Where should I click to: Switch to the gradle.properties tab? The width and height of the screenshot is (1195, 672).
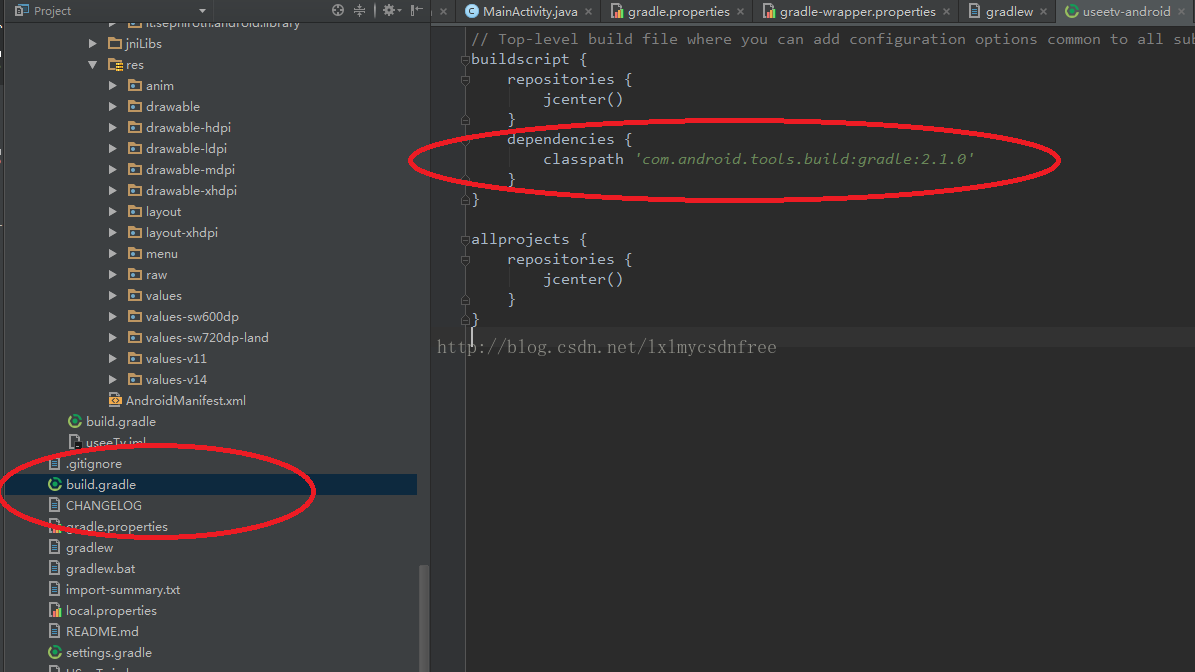pyautogui.click(x=678, y=11)
